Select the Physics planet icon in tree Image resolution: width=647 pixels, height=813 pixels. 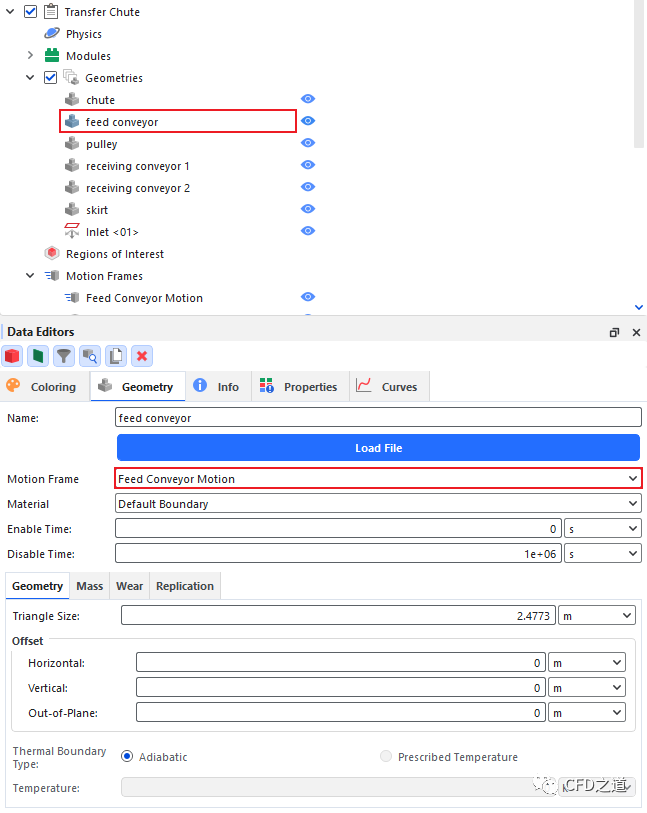point(52,34)
